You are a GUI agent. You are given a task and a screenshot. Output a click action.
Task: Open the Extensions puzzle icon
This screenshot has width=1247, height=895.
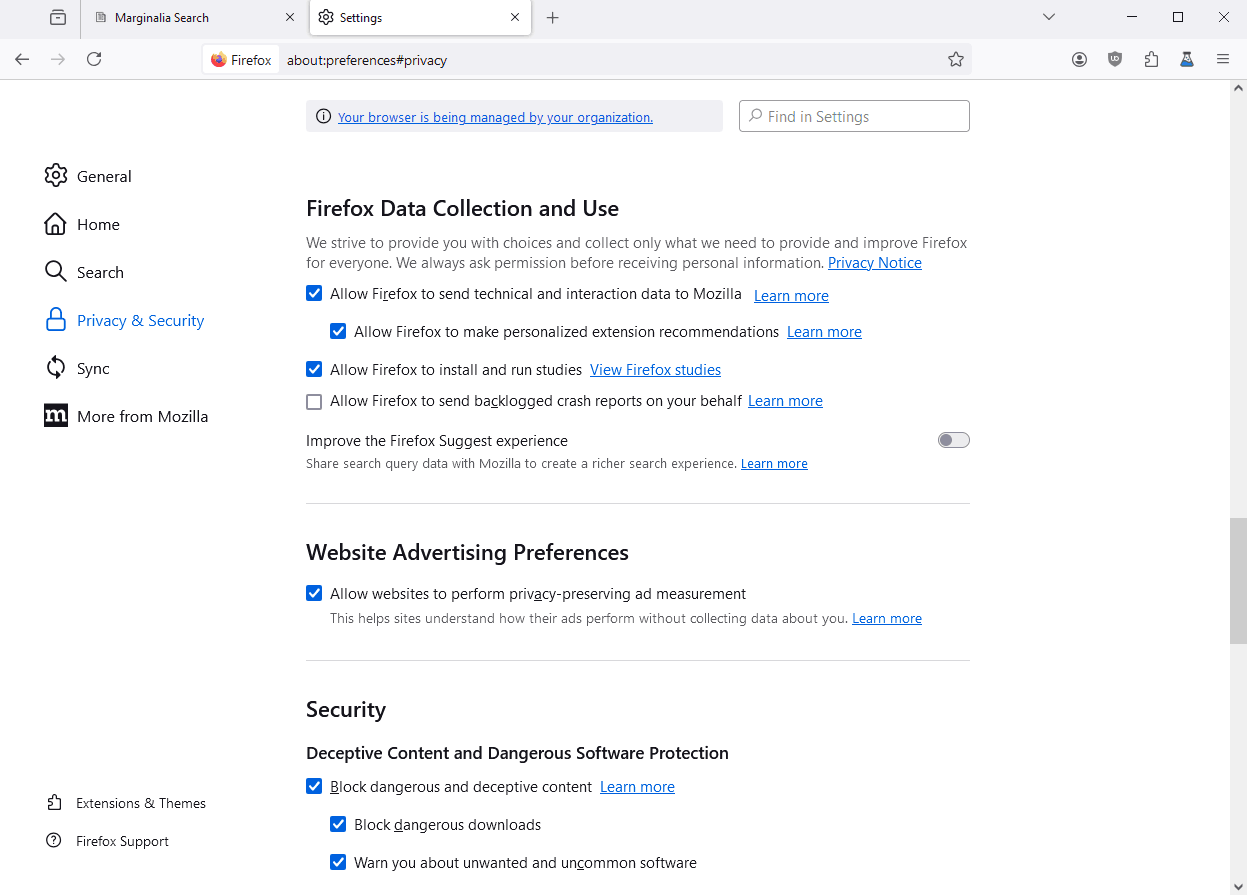[1151, 60]
